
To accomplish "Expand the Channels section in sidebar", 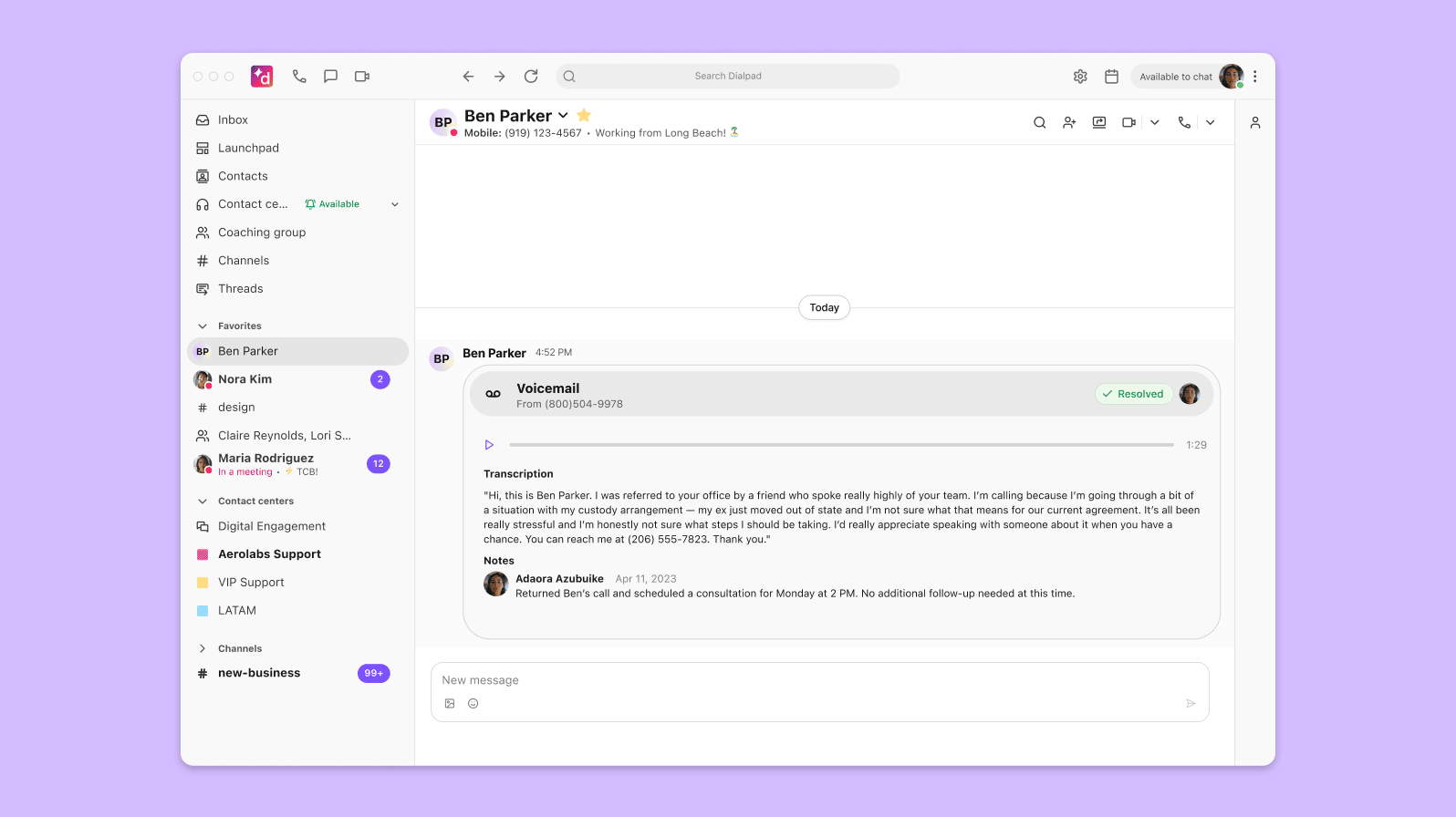I will 203,649.
